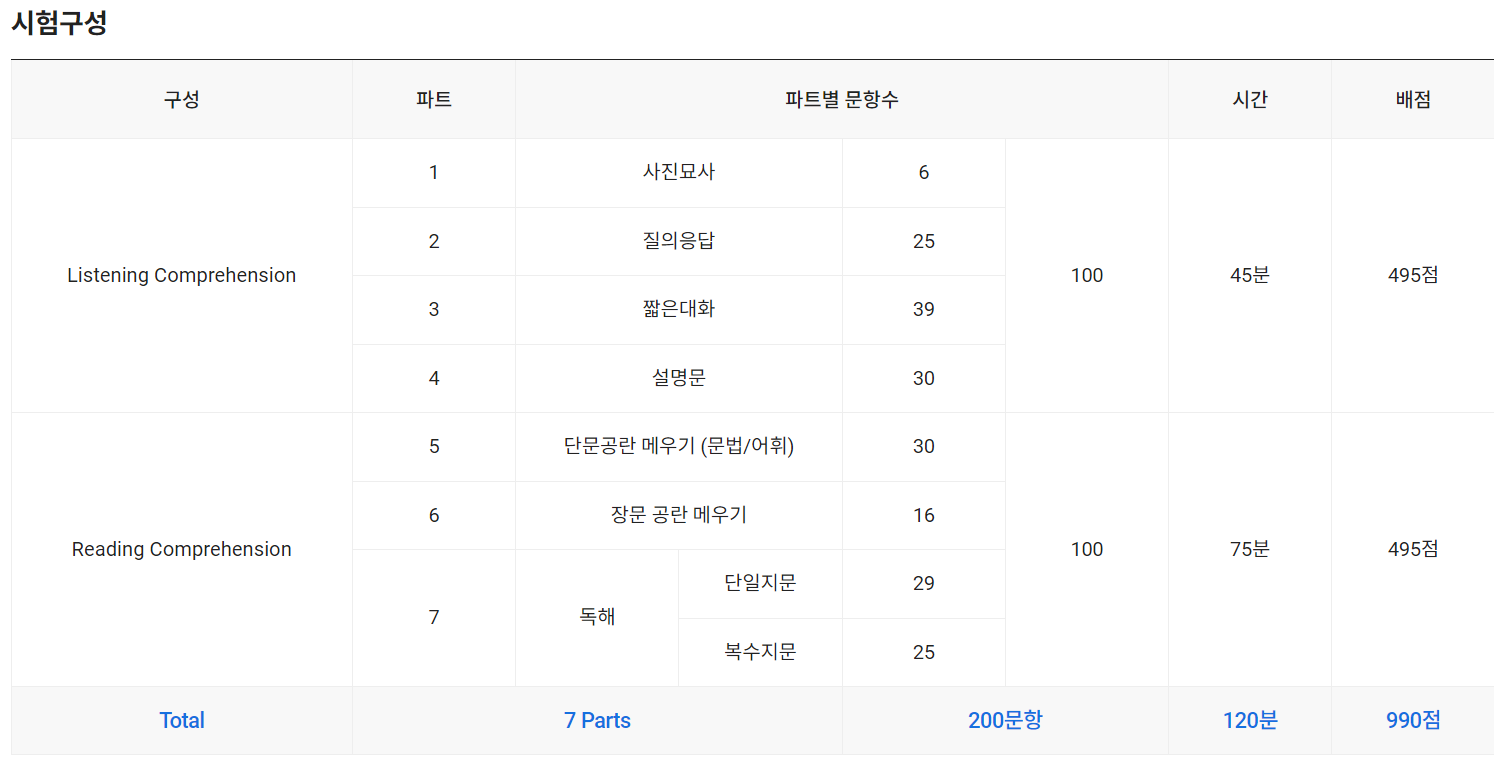Viewport: 1494px width, 760px height.
Task: Click question count 29 for 단일지문
Action: point(924,584)
